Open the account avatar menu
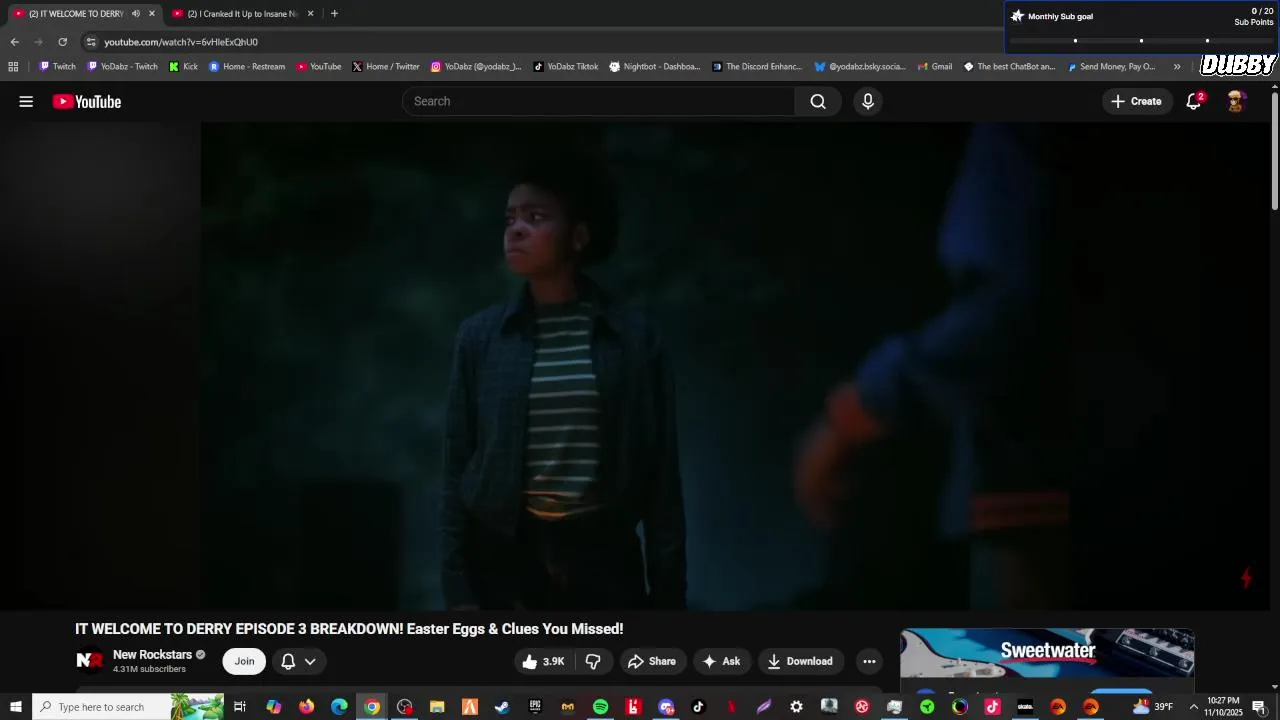1280x720 pixels. 1236,101
